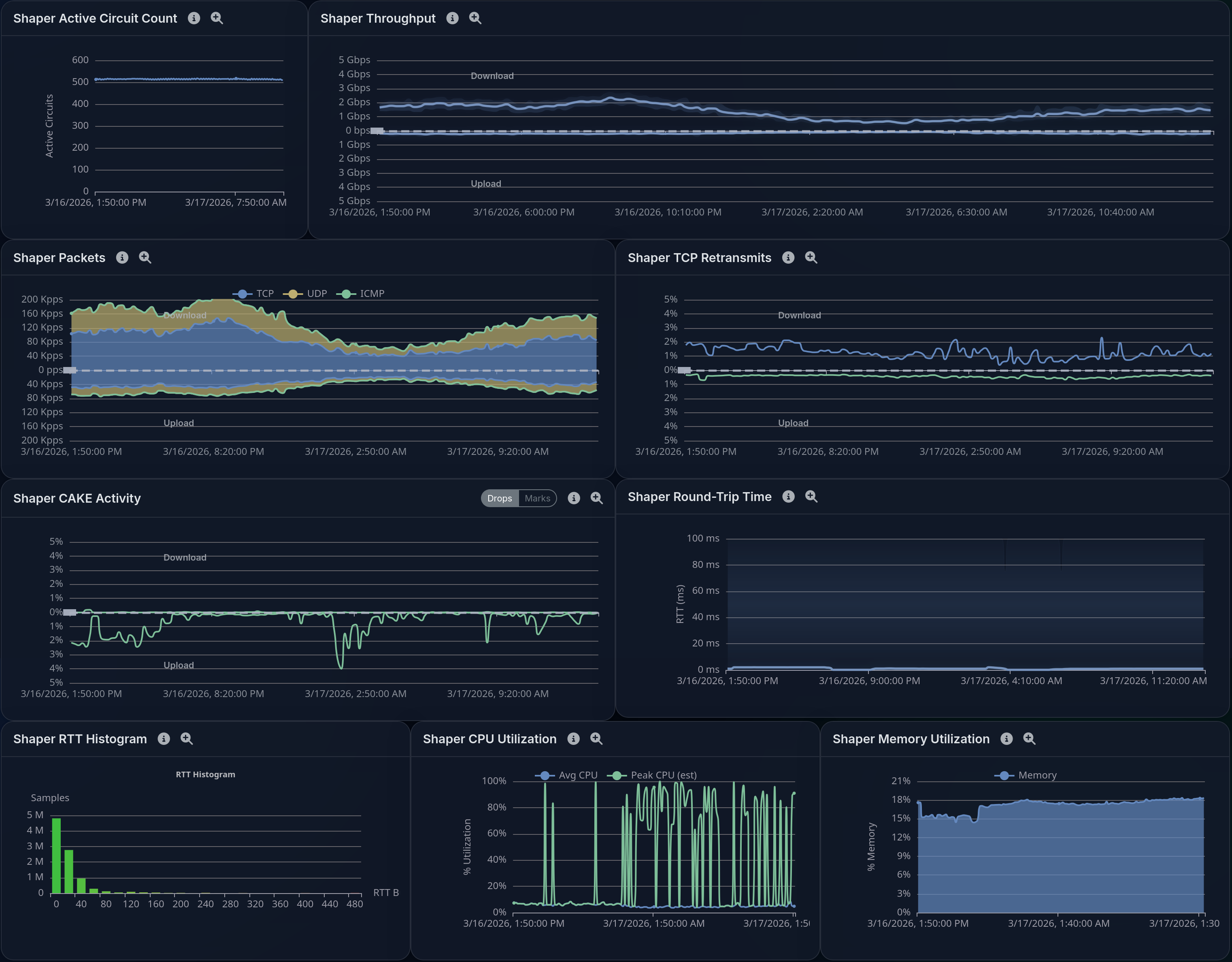Screen dimensions: 1232x962
Task: Select Drops in the CAKE Activity switcher
Action: 499,498
